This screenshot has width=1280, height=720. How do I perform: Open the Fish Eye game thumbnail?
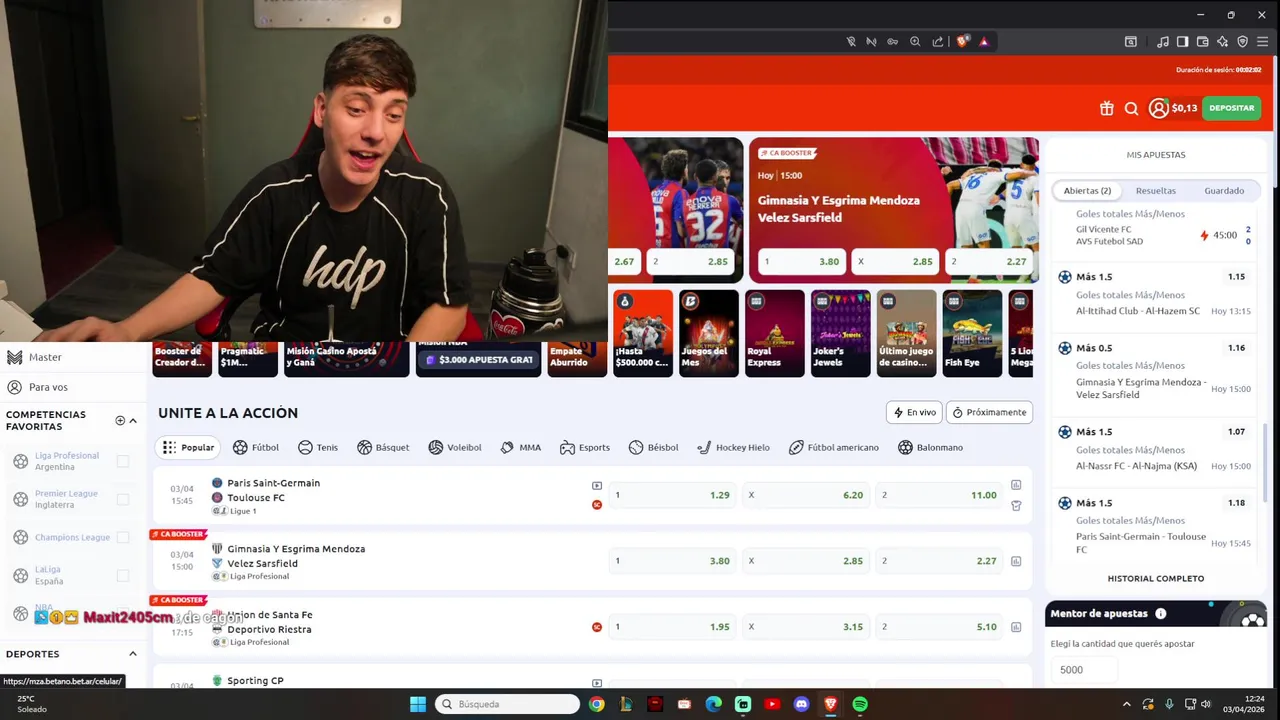tap(972, 333)
